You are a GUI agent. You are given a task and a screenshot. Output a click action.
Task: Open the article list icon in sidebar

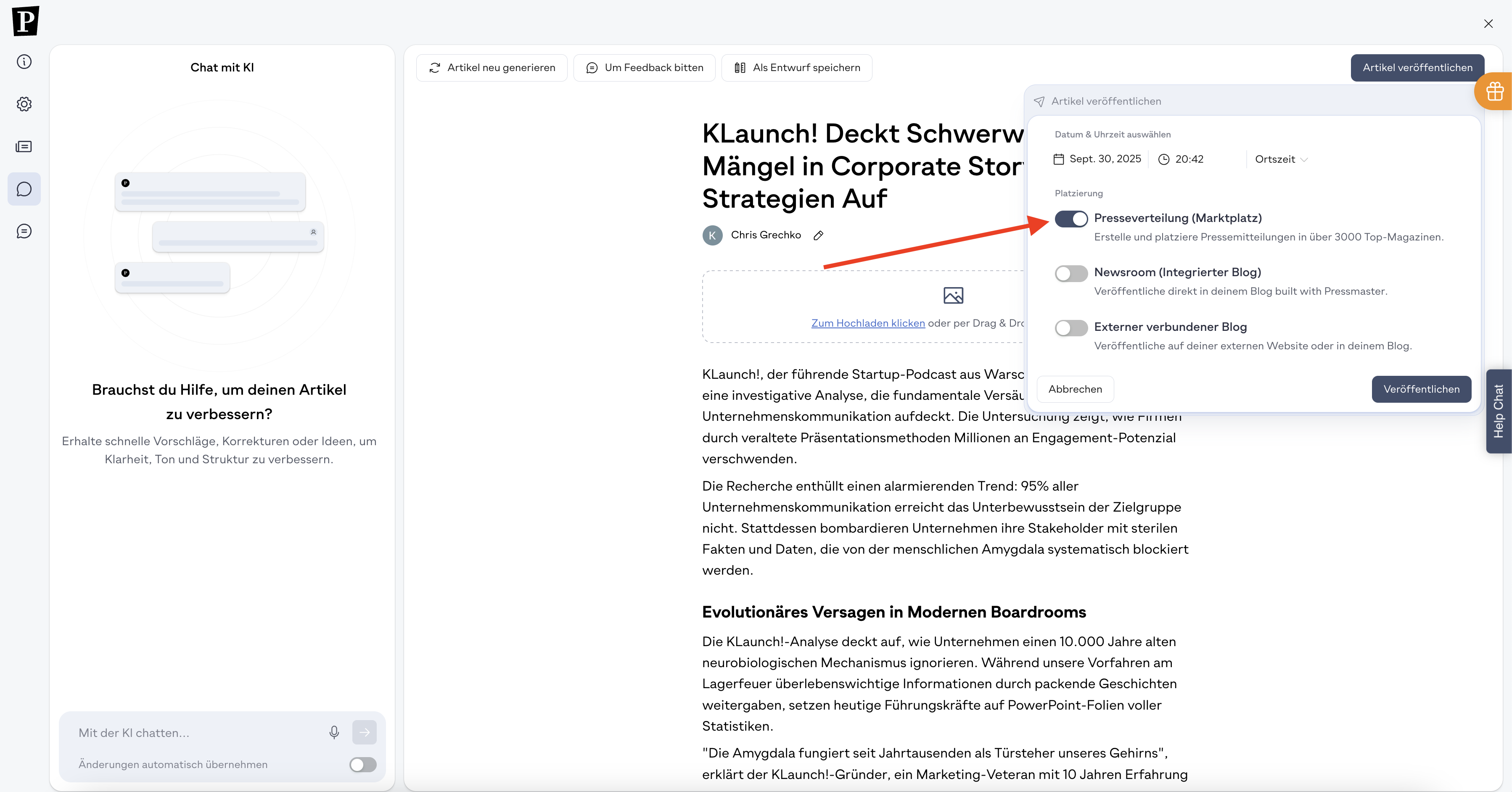24,147
